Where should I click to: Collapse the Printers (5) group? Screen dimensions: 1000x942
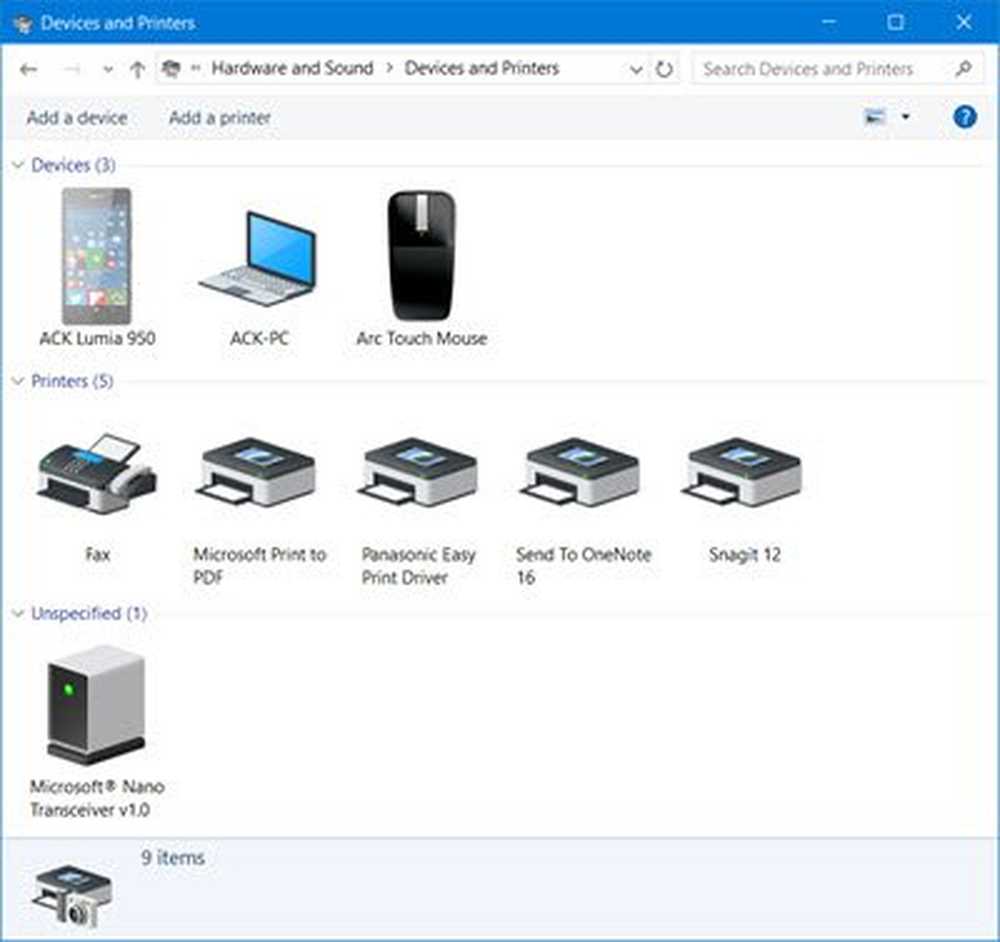[x=18, y=381]
